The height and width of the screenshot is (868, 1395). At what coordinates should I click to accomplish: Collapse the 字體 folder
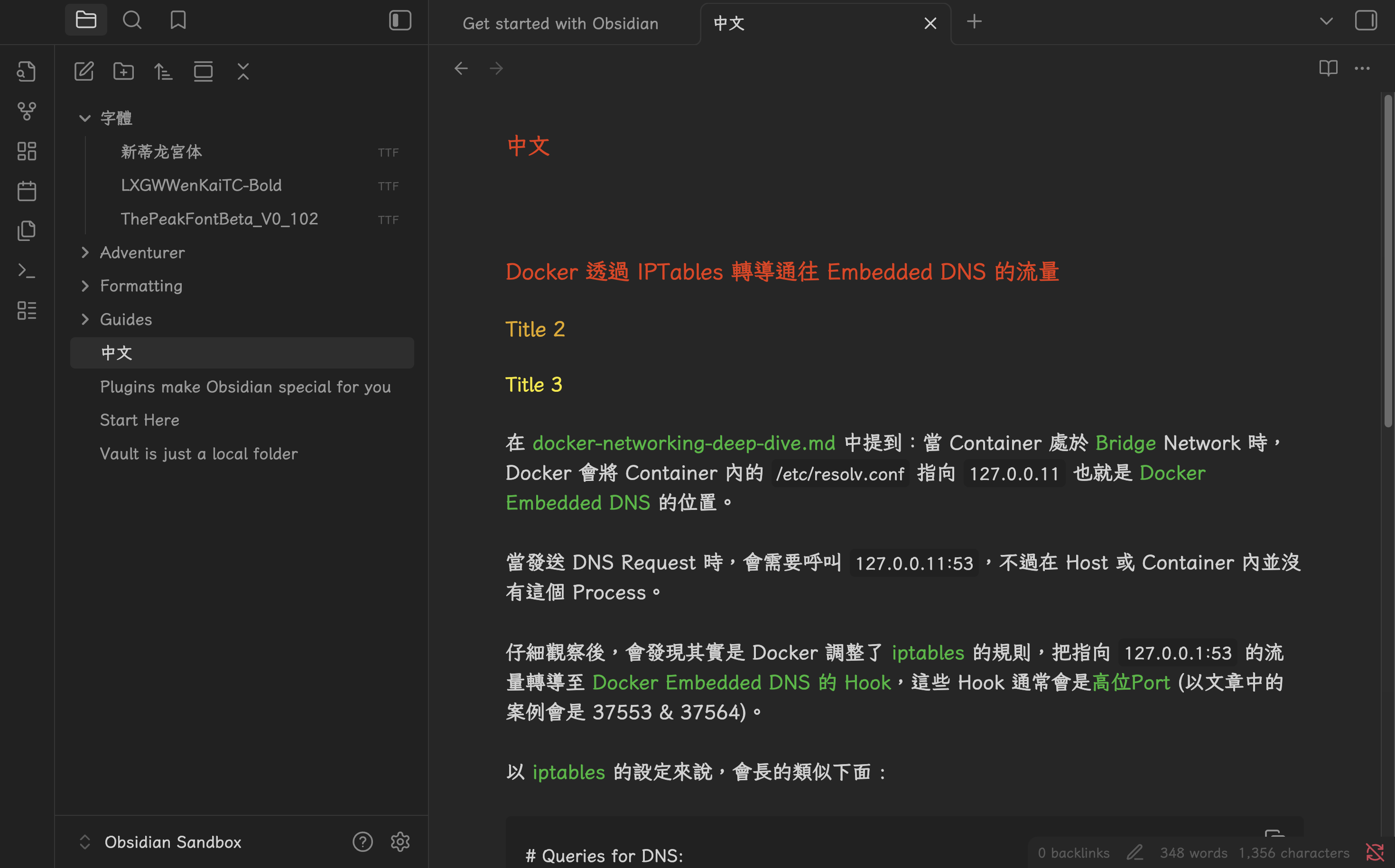(85, 118)
